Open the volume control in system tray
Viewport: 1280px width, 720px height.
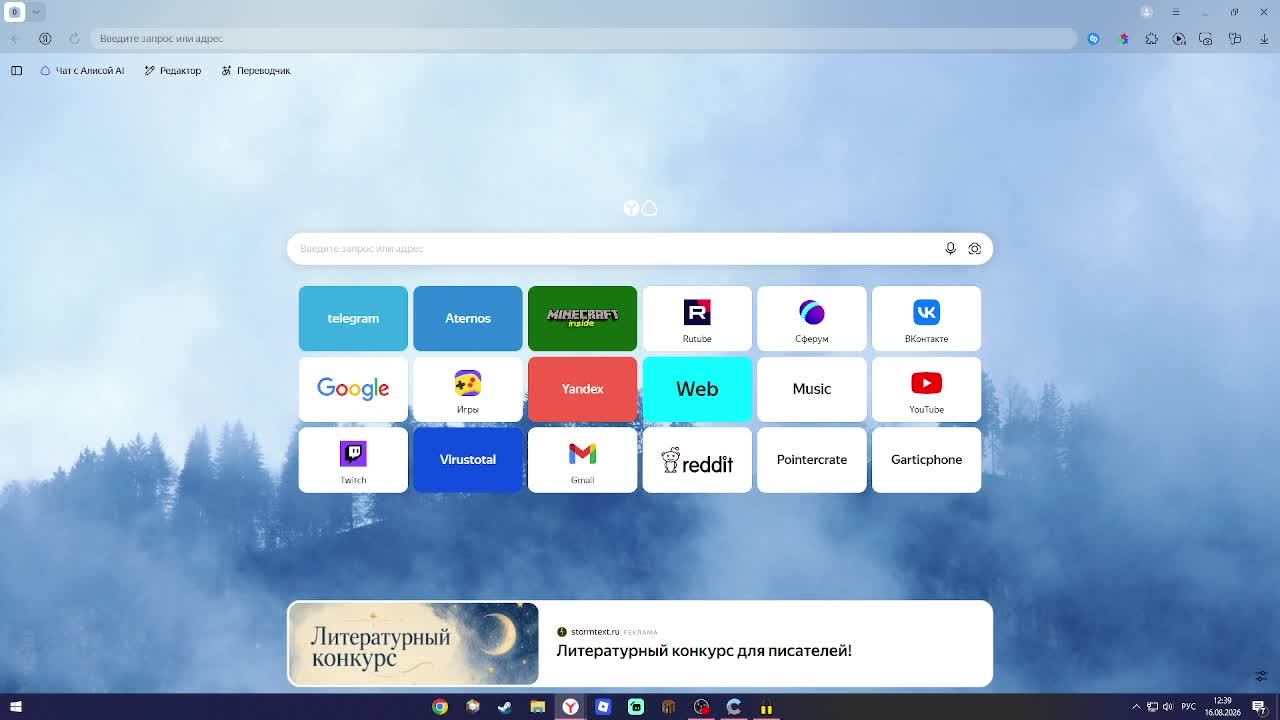[x=1168, y=707]
